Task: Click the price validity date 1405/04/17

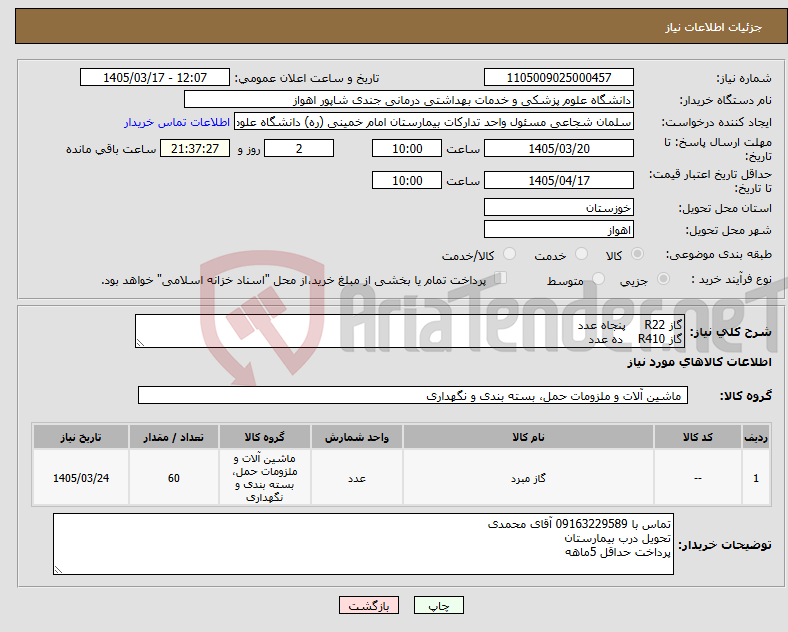Action: (558, 180)
